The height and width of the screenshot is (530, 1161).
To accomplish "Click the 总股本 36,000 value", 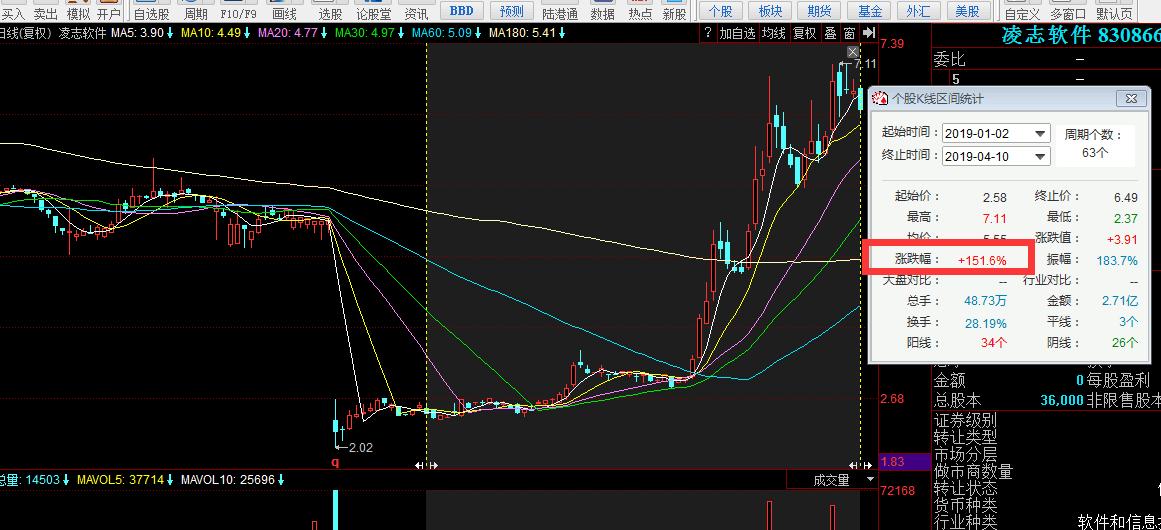I will (1062, 400).
